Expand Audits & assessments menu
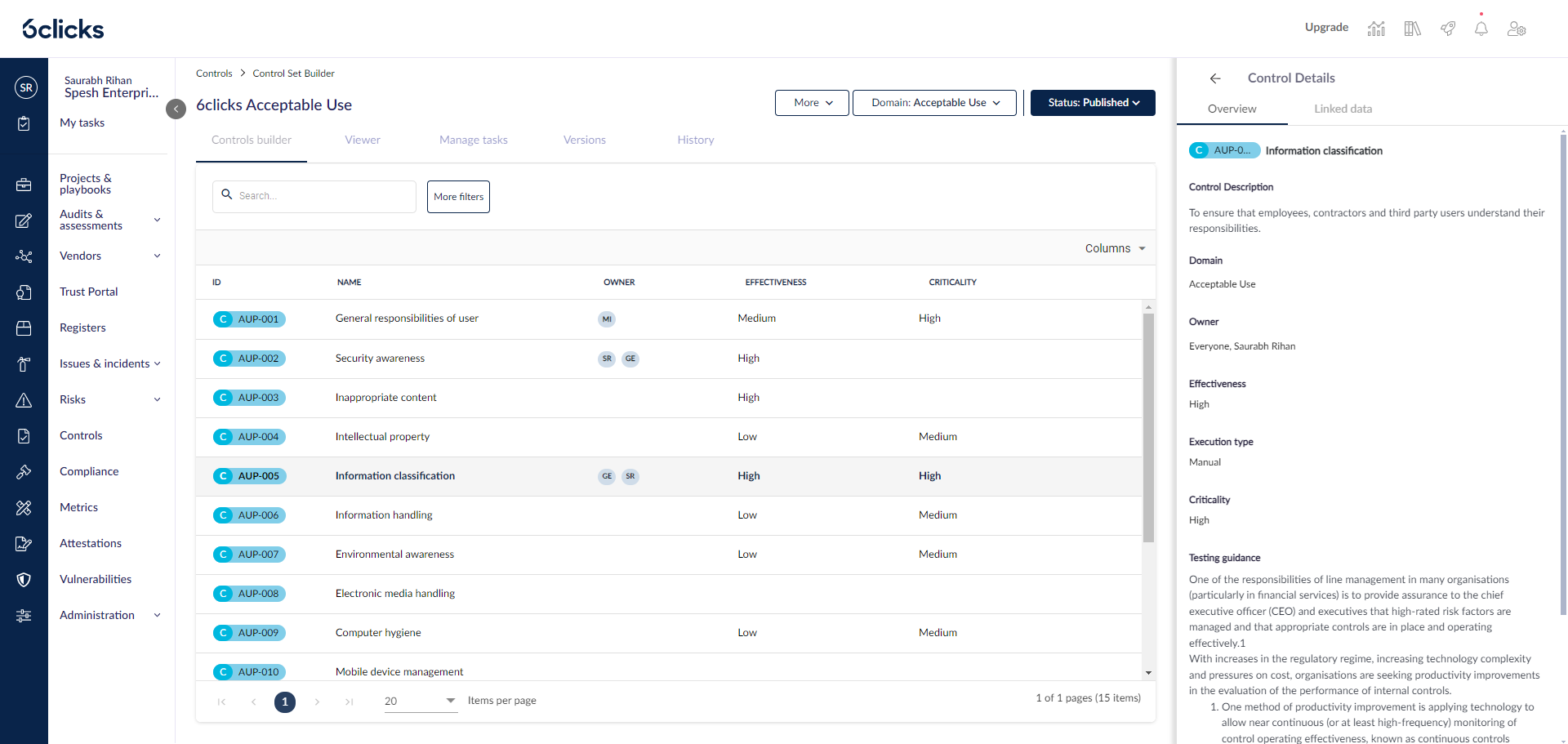 (157, 220)
